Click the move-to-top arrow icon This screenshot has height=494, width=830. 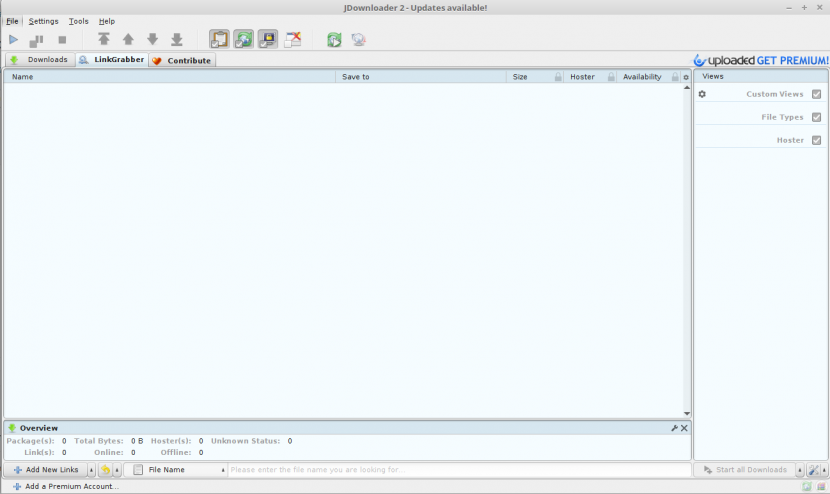tap(104, 40)
